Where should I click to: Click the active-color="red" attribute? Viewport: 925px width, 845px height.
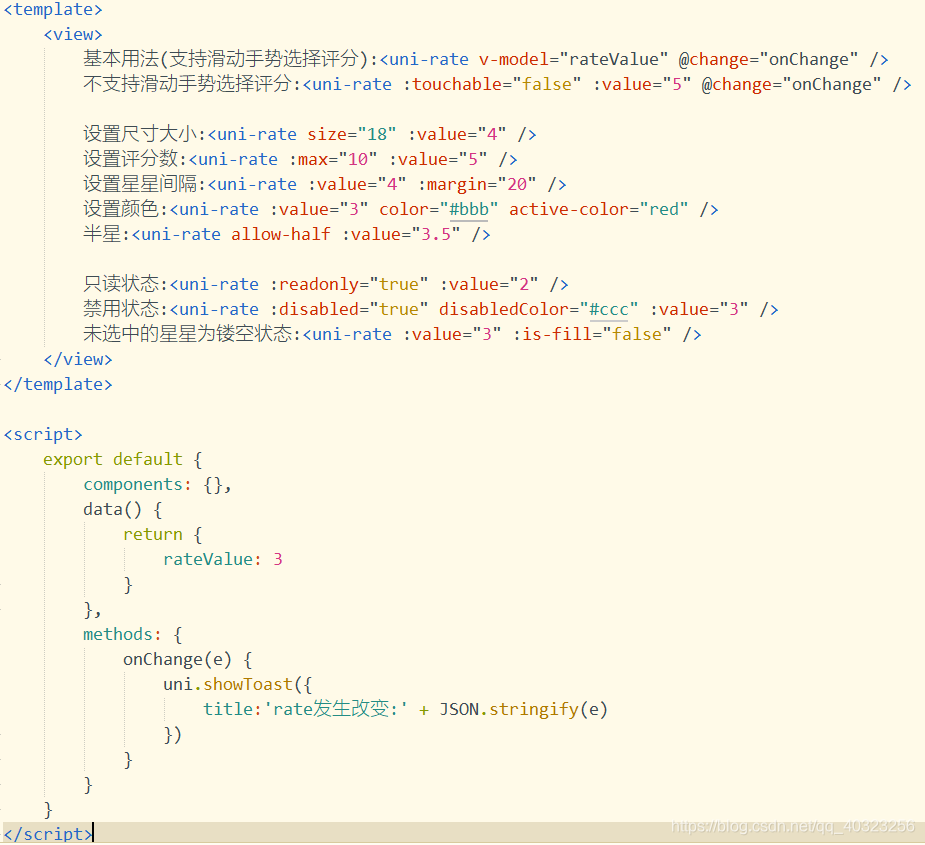coord(599,209)
